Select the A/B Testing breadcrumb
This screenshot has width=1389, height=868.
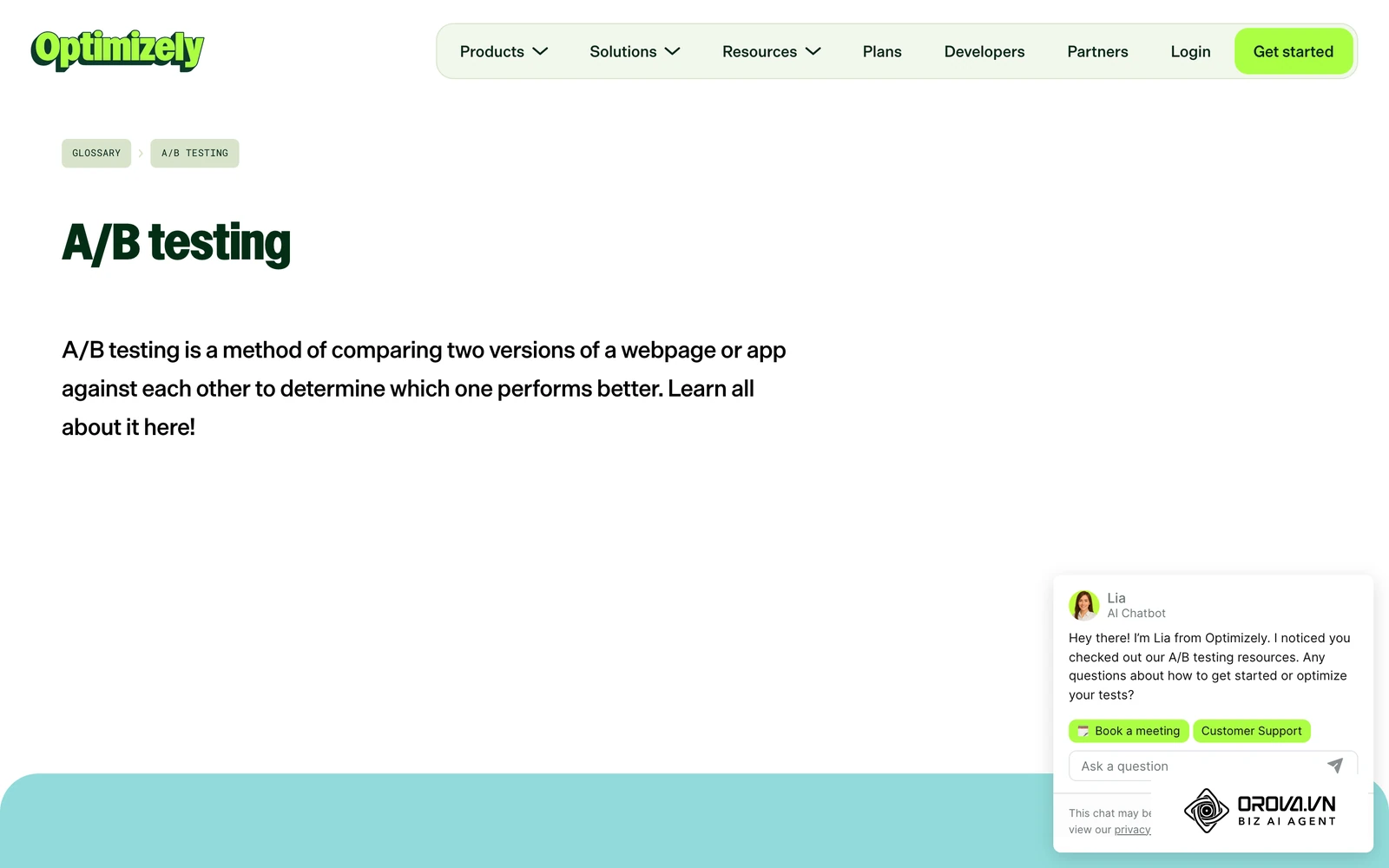[x=194, y=153]
